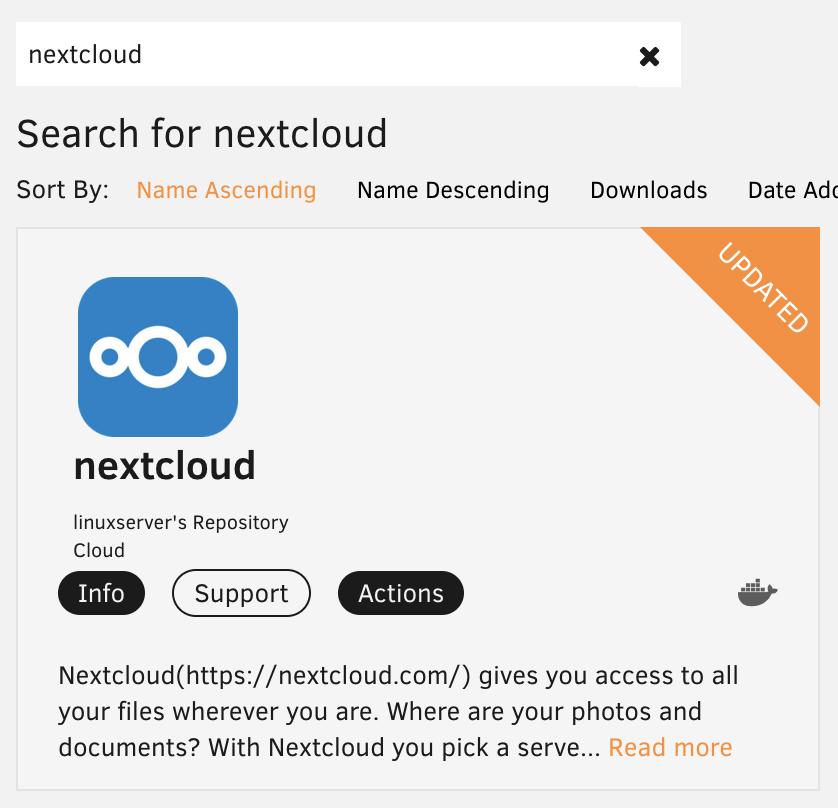Sort results by Date Added
The width and height of the screenshot is (838, 808).
coord(792,190)
